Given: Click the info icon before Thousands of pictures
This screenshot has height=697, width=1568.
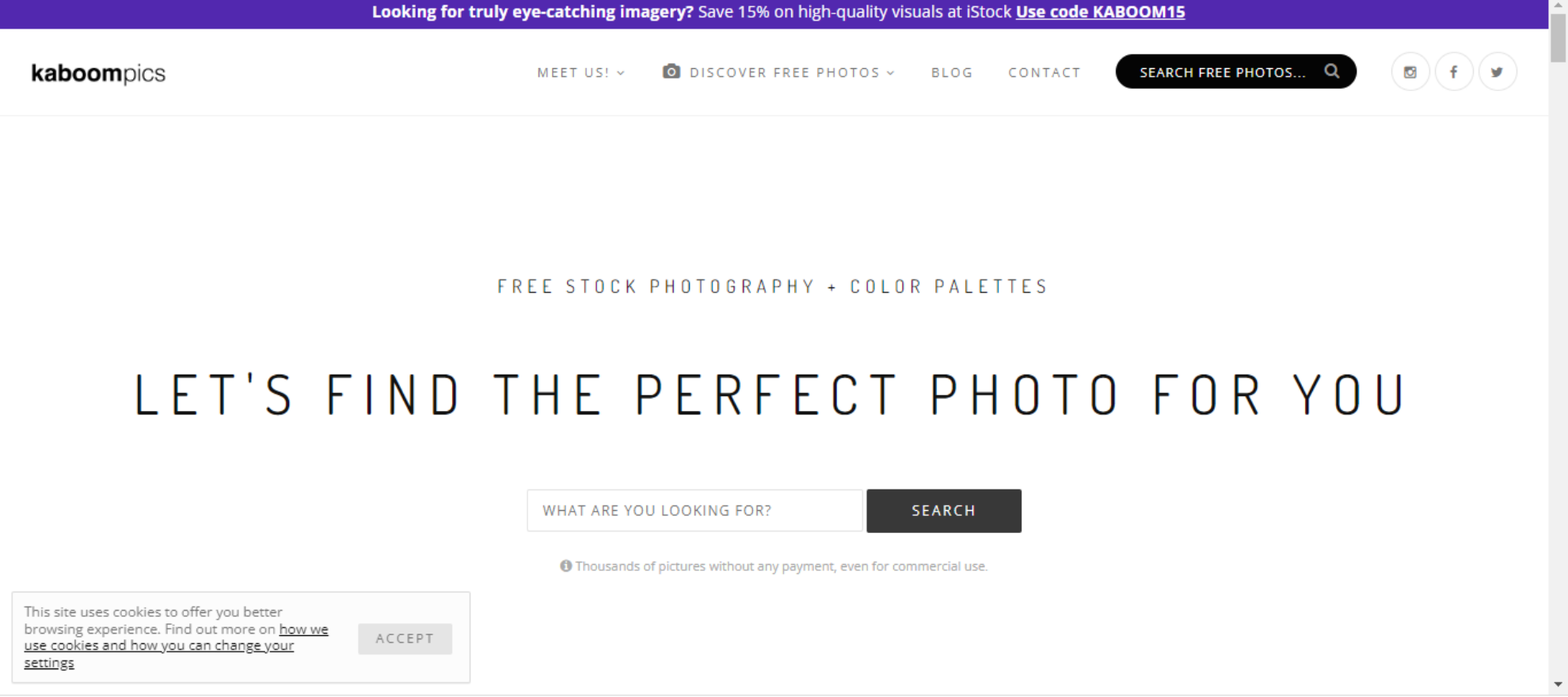Looking at the screenshot, I should 565,566.
